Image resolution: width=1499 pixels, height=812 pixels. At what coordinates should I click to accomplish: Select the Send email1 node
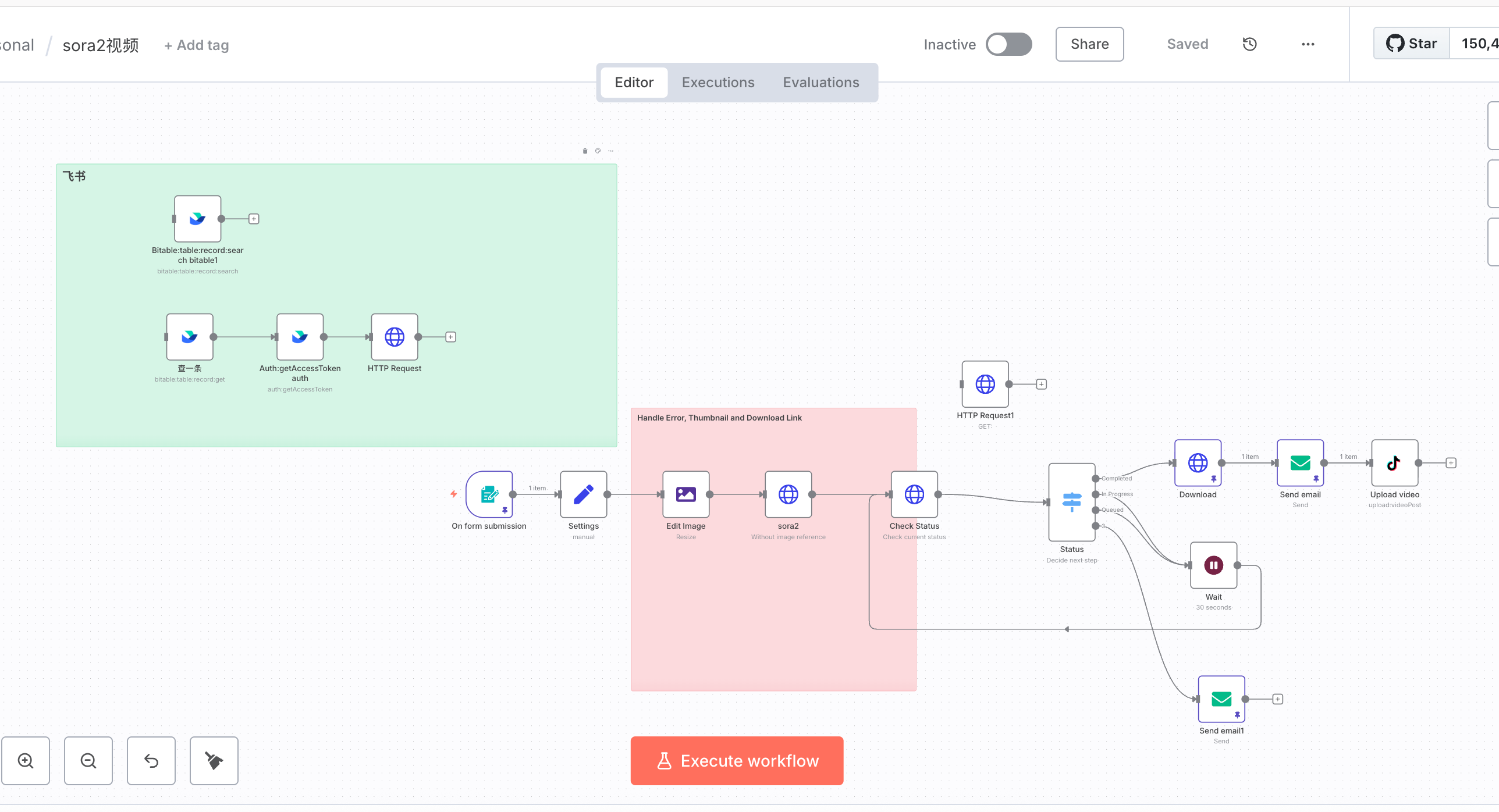pos(1221,699)
